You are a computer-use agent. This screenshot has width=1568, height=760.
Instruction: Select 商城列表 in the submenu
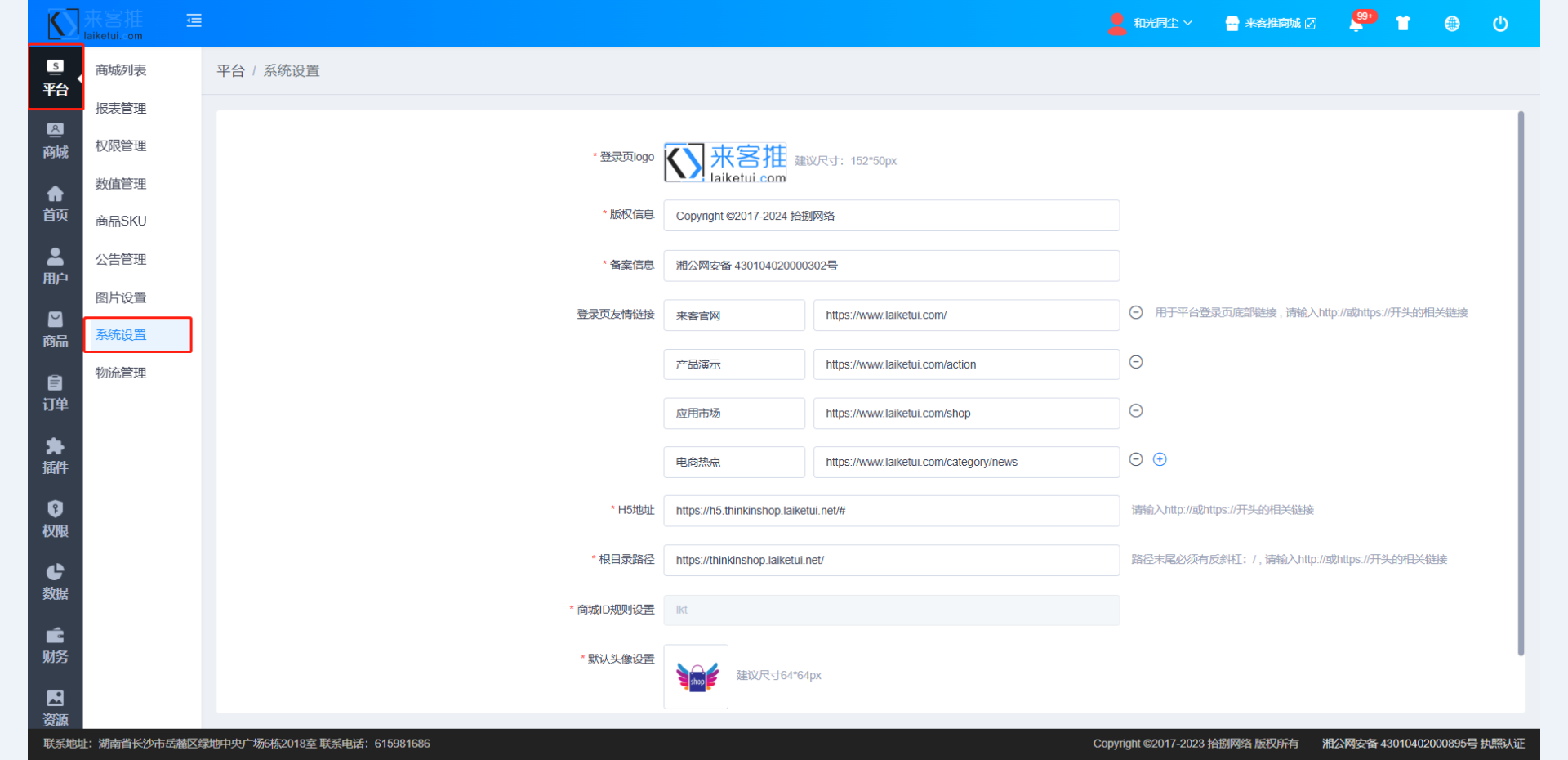(x=121, y=70)
